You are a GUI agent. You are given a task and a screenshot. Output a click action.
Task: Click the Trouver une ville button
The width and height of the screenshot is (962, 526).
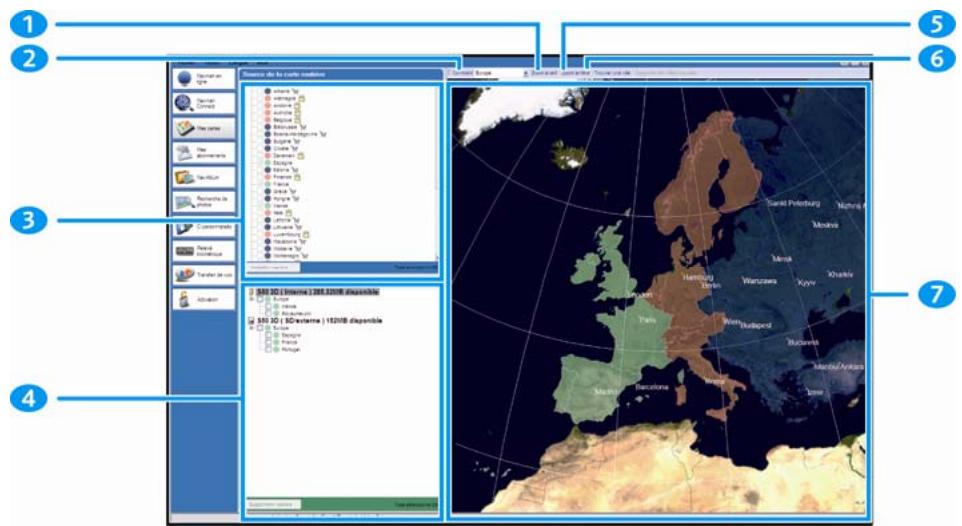click(611, 73)
